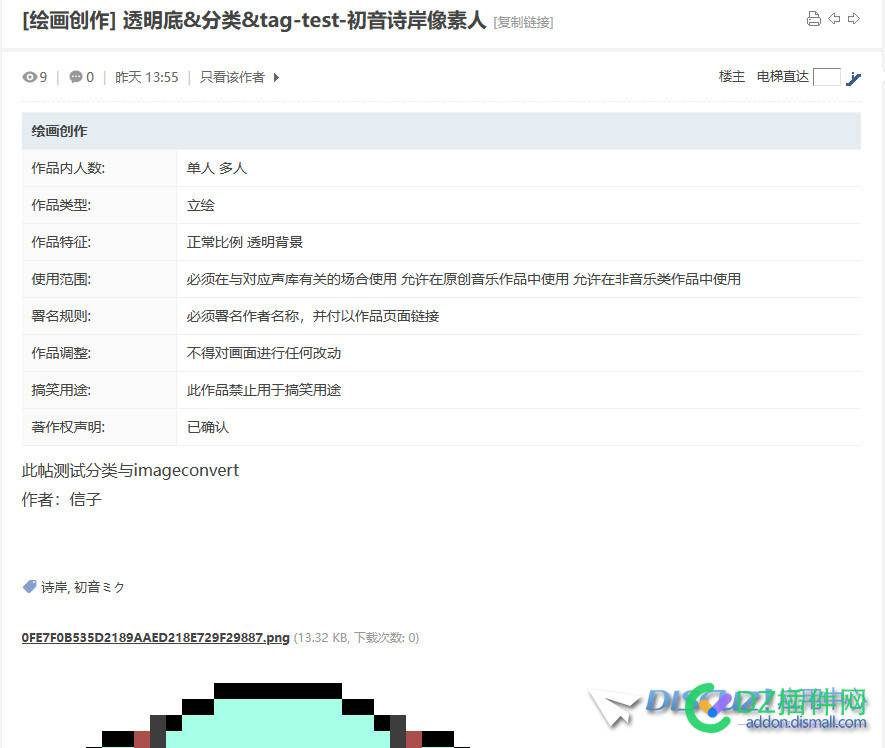
Task: Click the 电梯直达 jump arrow icon
Action: 853,77
